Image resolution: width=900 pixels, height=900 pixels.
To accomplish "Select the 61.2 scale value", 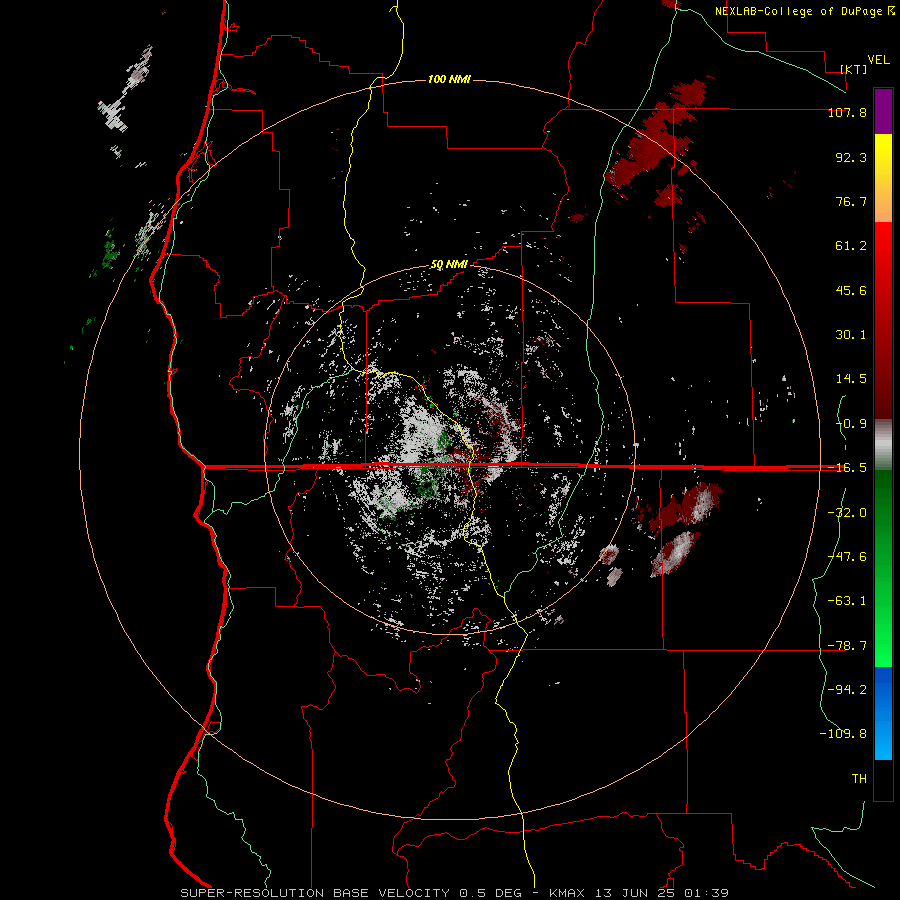I will tap(851, 246).
